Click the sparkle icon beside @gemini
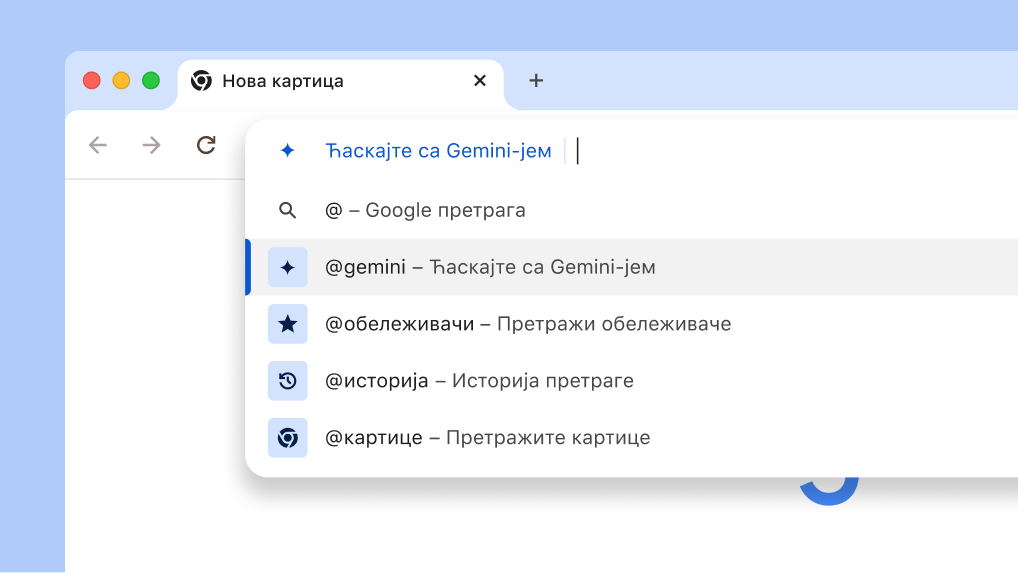Image resolution: width=1018 pixels, height=573 pixels. pos(287,267)
